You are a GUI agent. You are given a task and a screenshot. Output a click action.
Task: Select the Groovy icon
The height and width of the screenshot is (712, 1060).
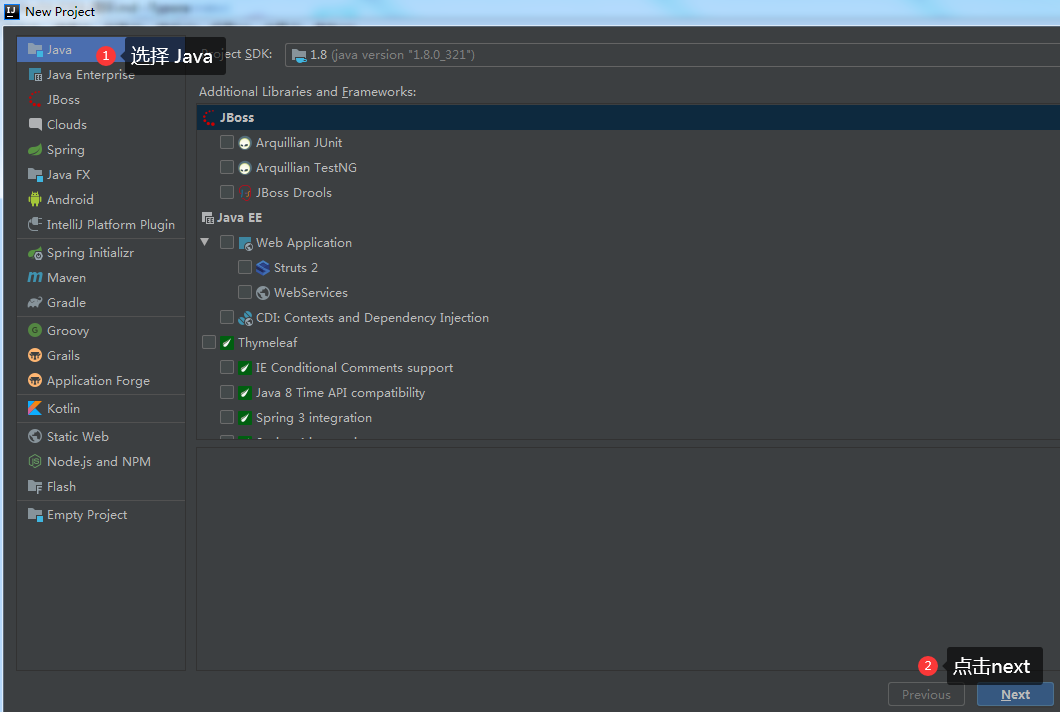[35, 331]
